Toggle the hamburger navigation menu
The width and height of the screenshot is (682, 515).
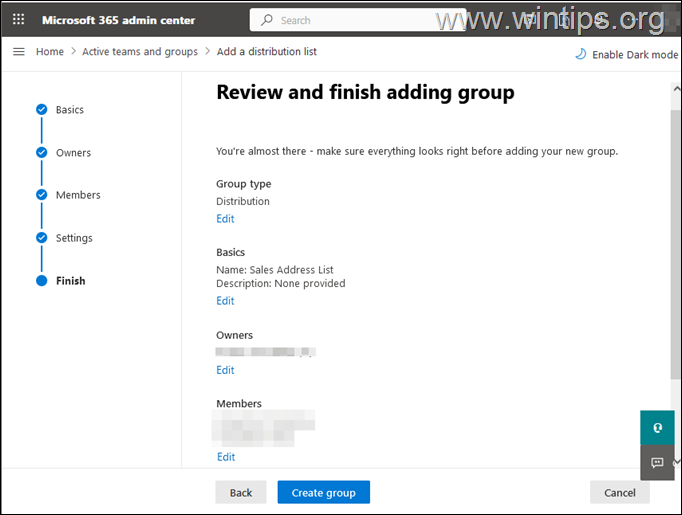coord(19,52)
